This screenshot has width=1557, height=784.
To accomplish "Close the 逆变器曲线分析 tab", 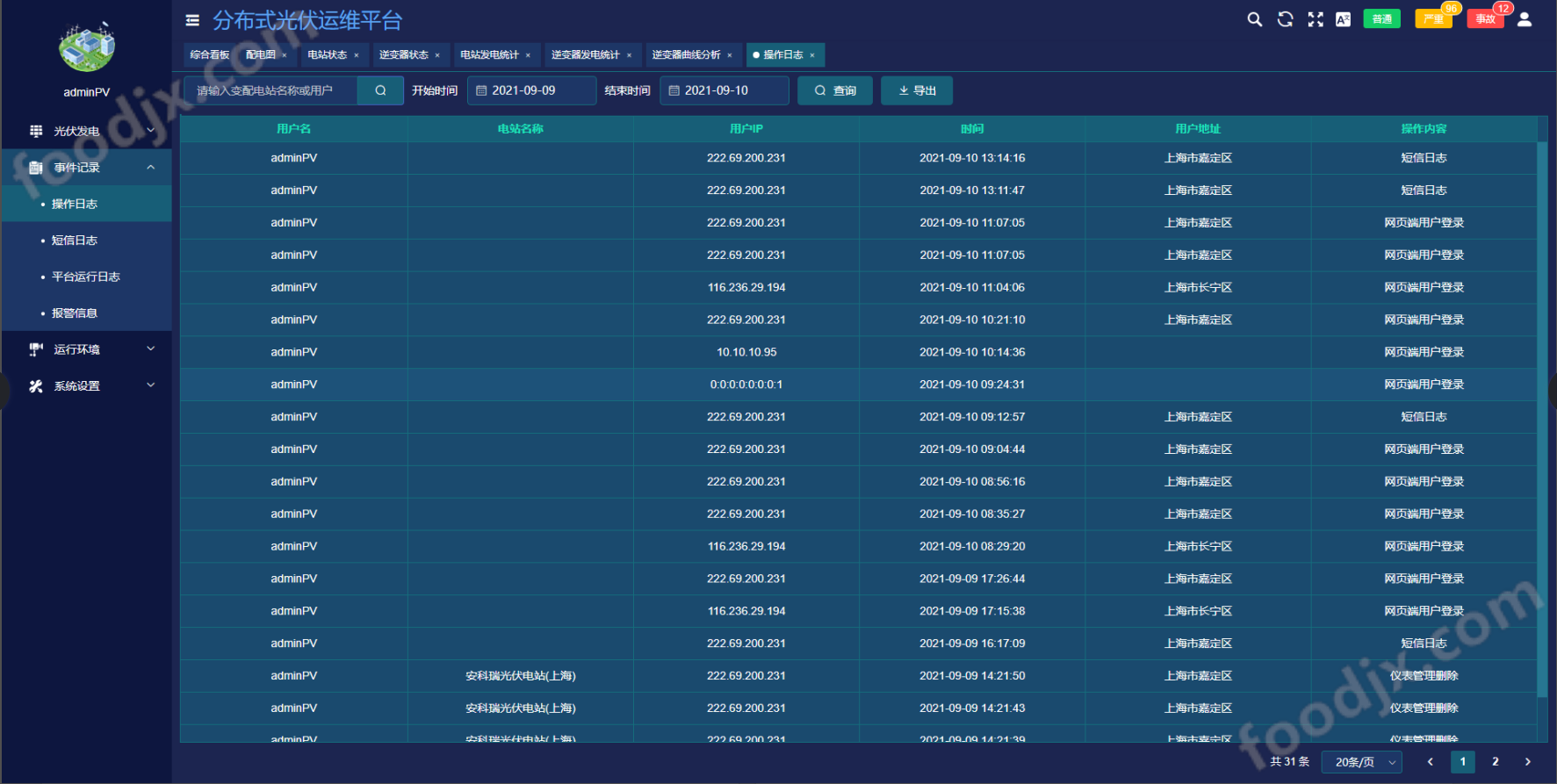I will (730, 55).
